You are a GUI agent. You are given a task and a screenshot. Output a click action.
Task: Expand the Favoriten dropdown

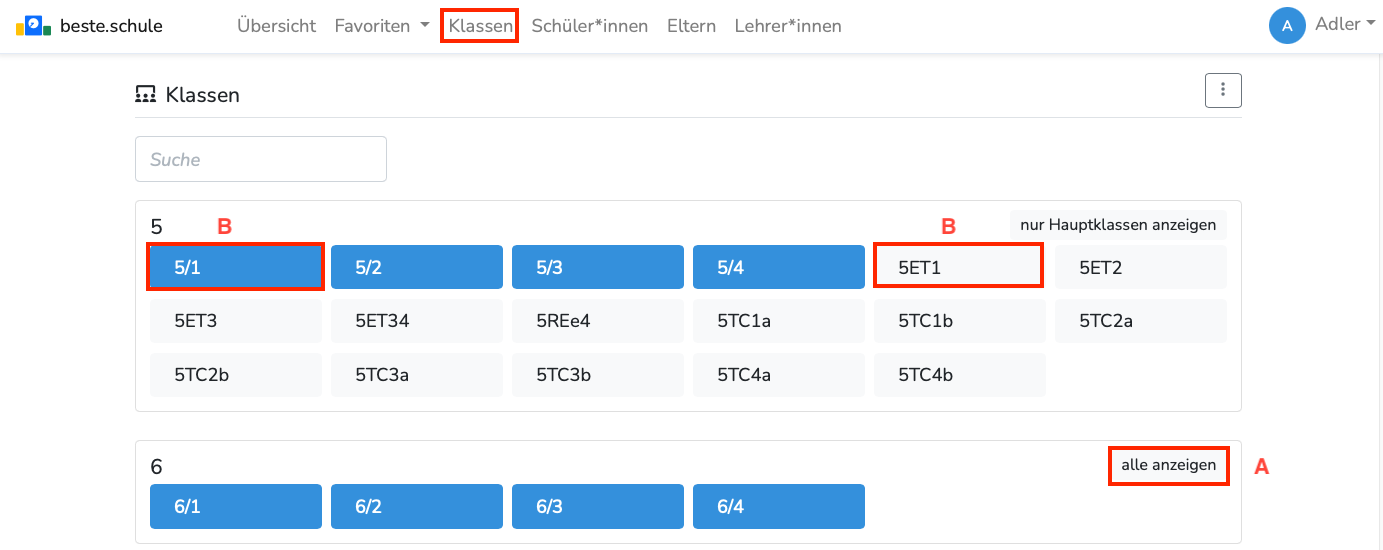tap(382, 26)
